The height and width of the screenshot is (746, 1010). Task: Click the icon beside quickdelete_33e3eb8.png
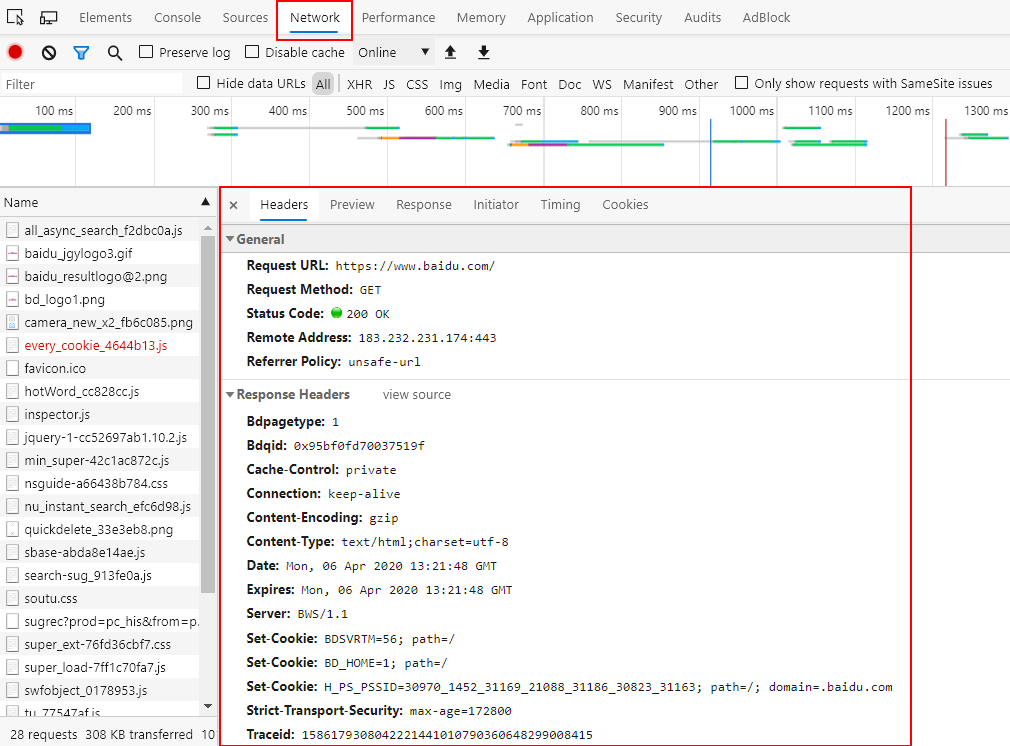(x=12, y=529)
